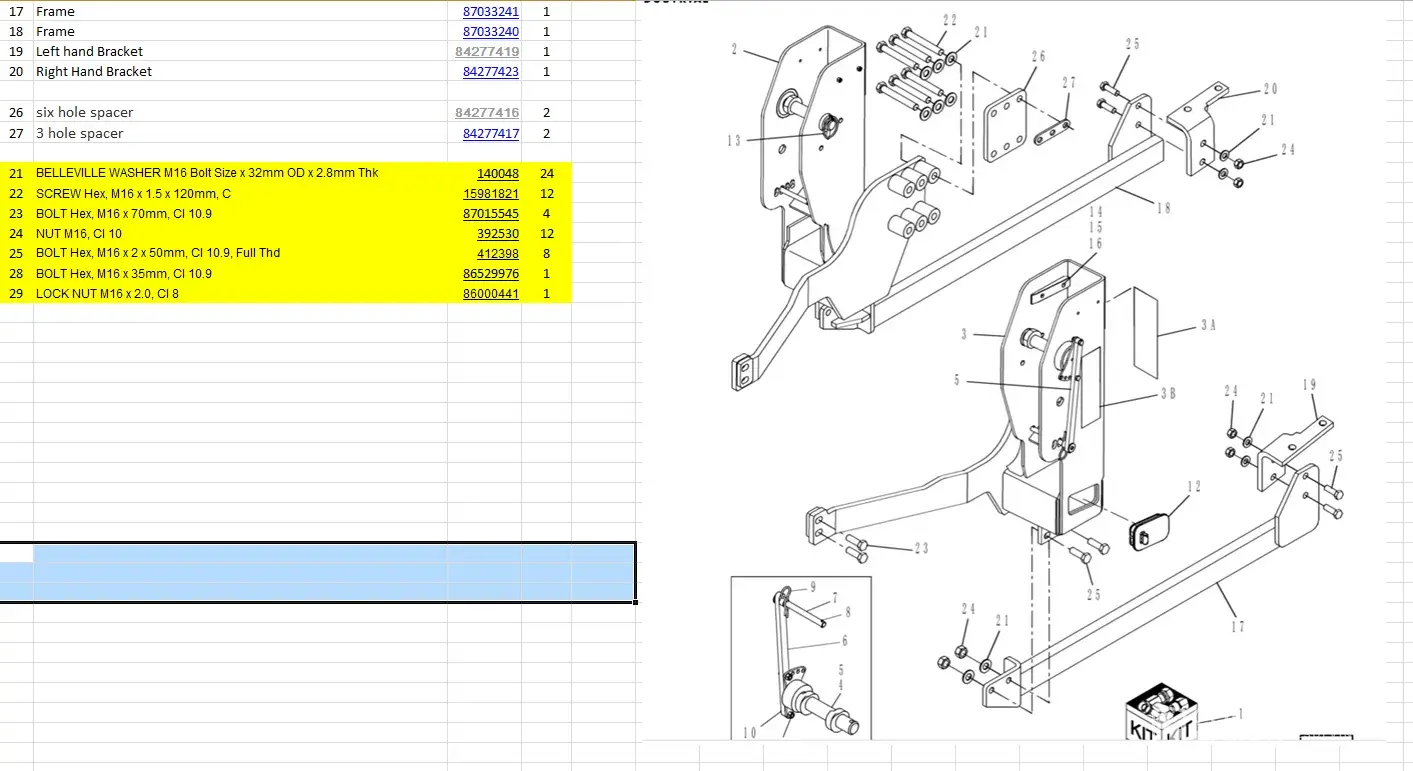1413x771 pixels.
Task: Select quantity "2" in the 3 hole spacer row
Action: [x=547, y=134]
